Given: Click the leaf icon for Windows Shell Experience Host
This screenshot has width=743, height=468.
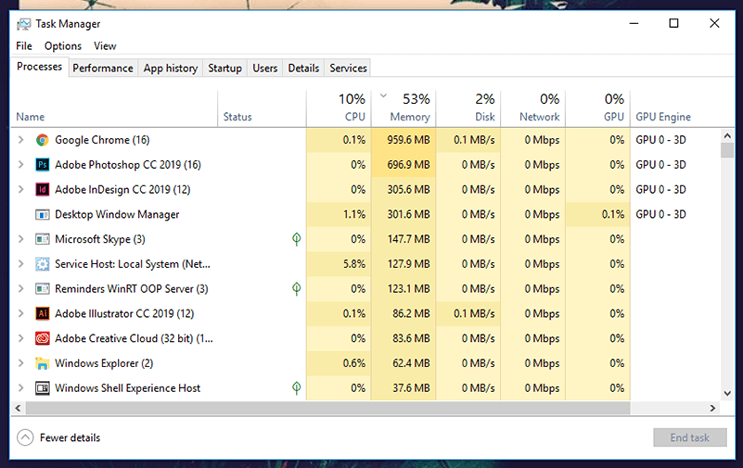Looking at the screenshot, I should [x=297, y=388].
